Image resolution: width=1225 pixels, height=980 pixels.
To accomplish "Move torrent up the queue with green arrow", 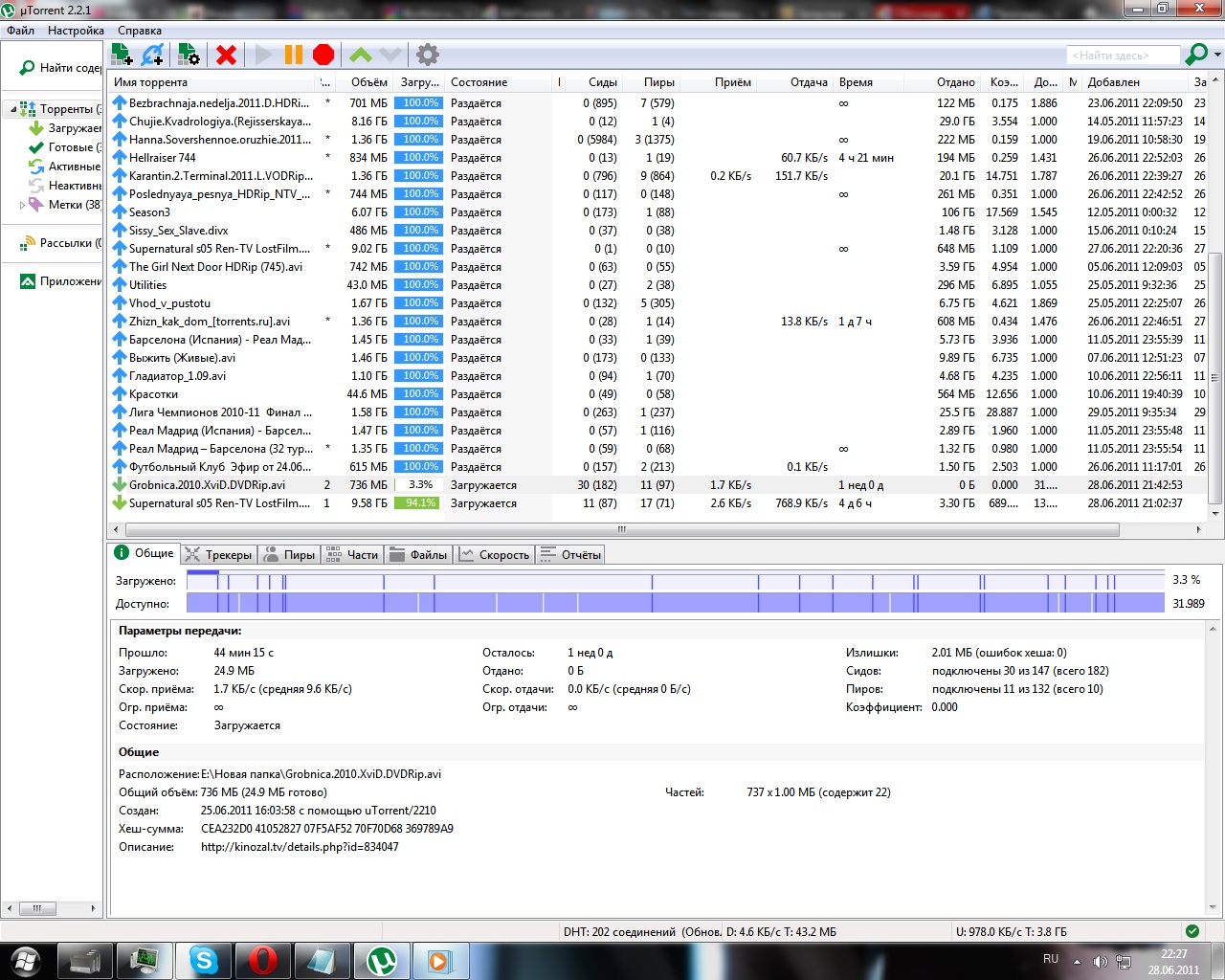I will (361, 55).
